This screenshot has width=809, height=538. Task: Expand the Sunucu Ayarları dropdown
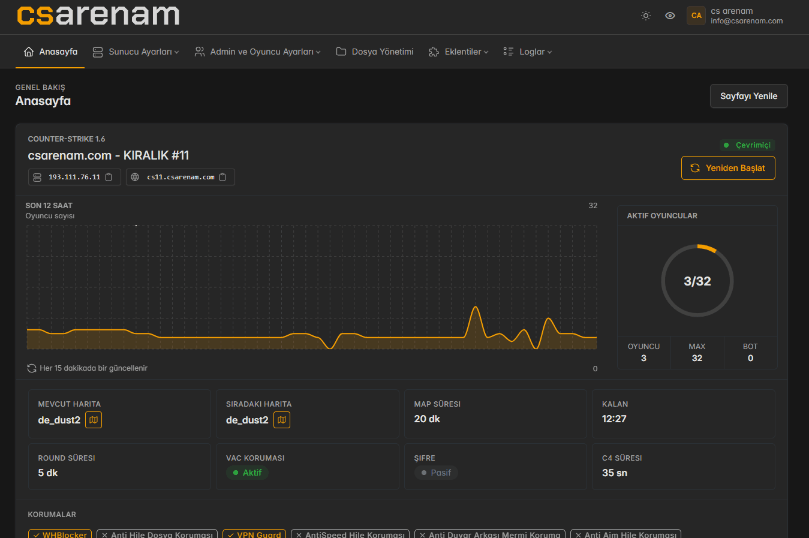click(x=136, y=52)
